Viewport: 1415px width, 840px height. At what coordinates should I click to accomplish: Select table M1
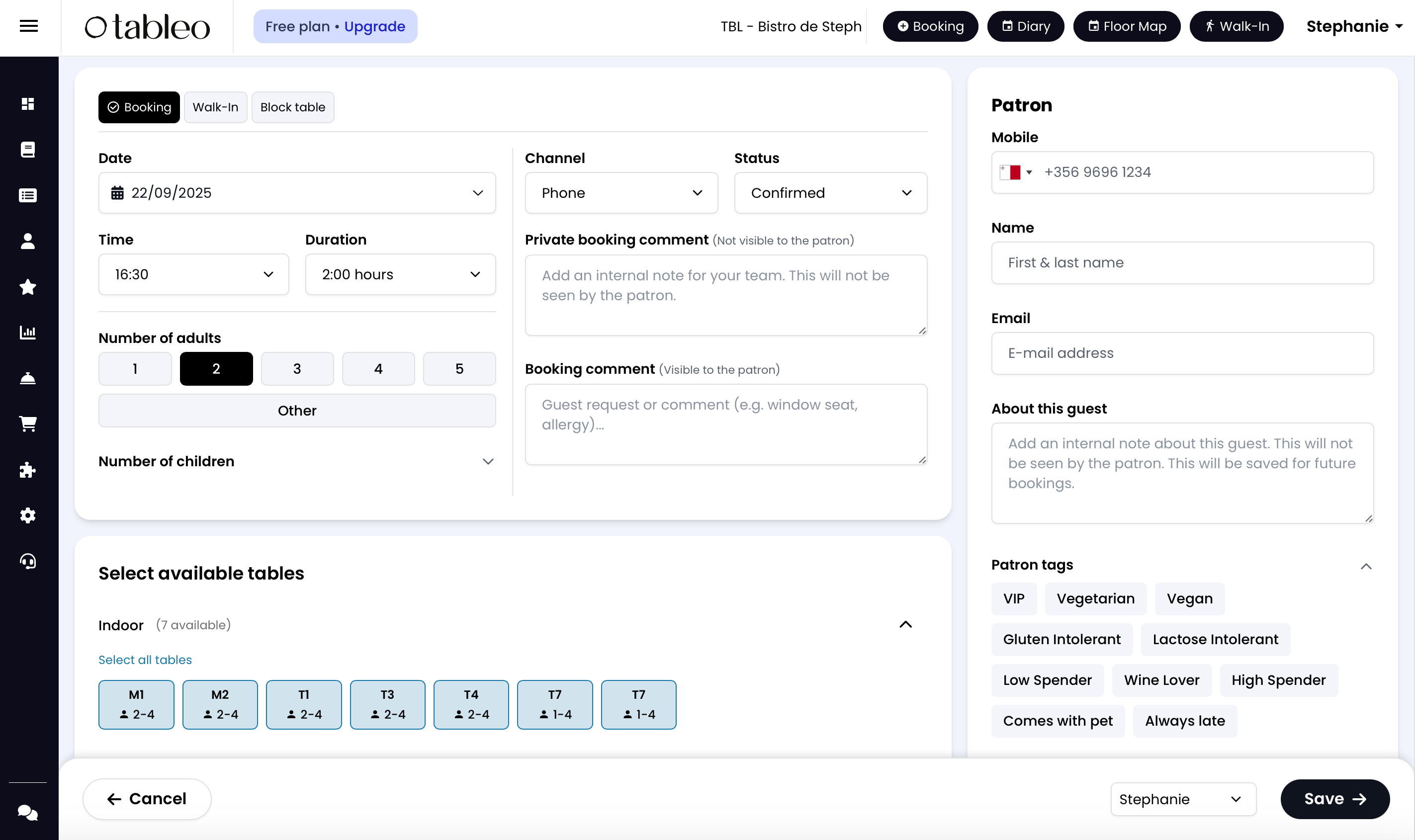(136, 704)
